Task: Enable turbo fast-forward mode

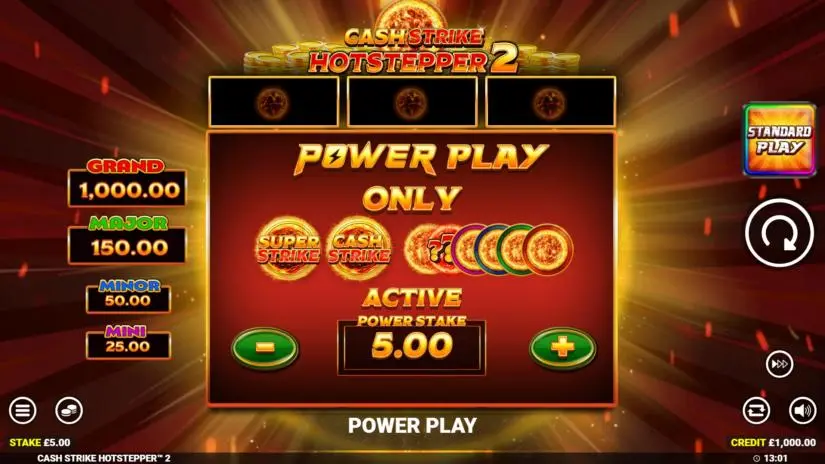Action: point(779,364)
